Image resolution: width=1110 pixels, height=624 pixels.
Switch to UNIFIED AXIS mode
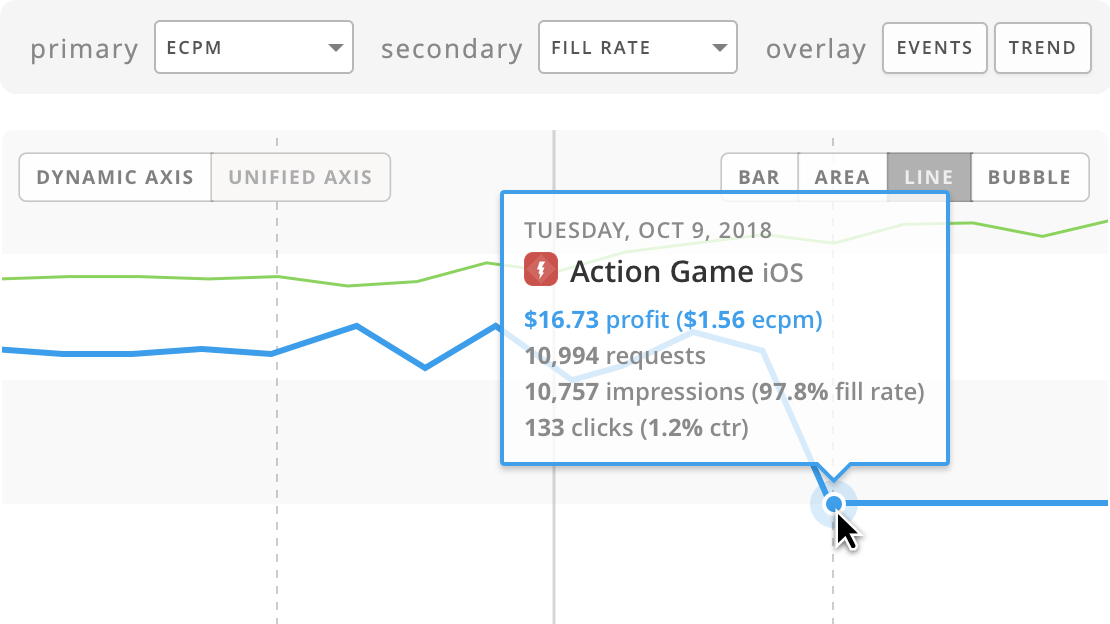300,178
